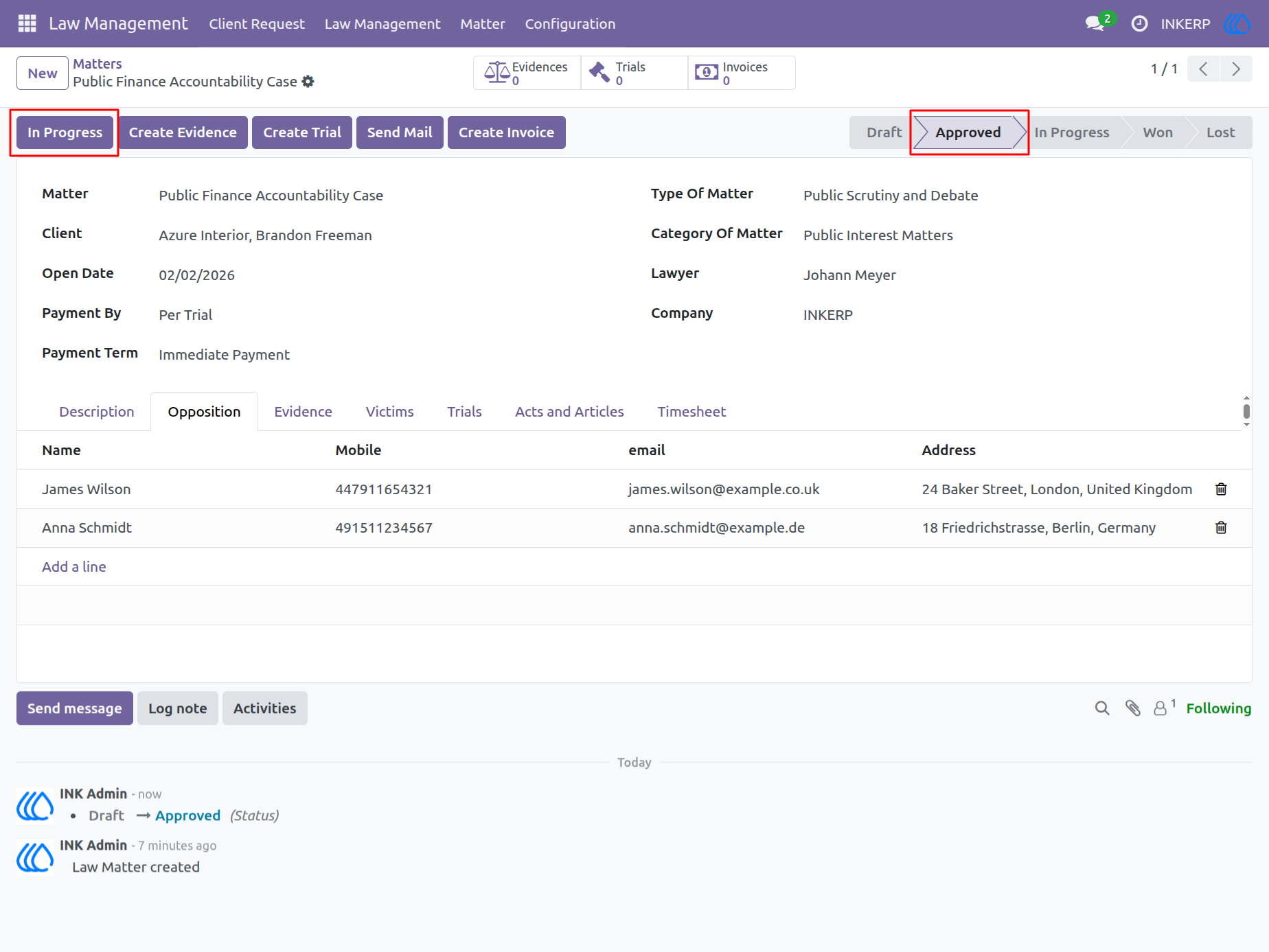Click Add a line link

click(x=74, y=567)
